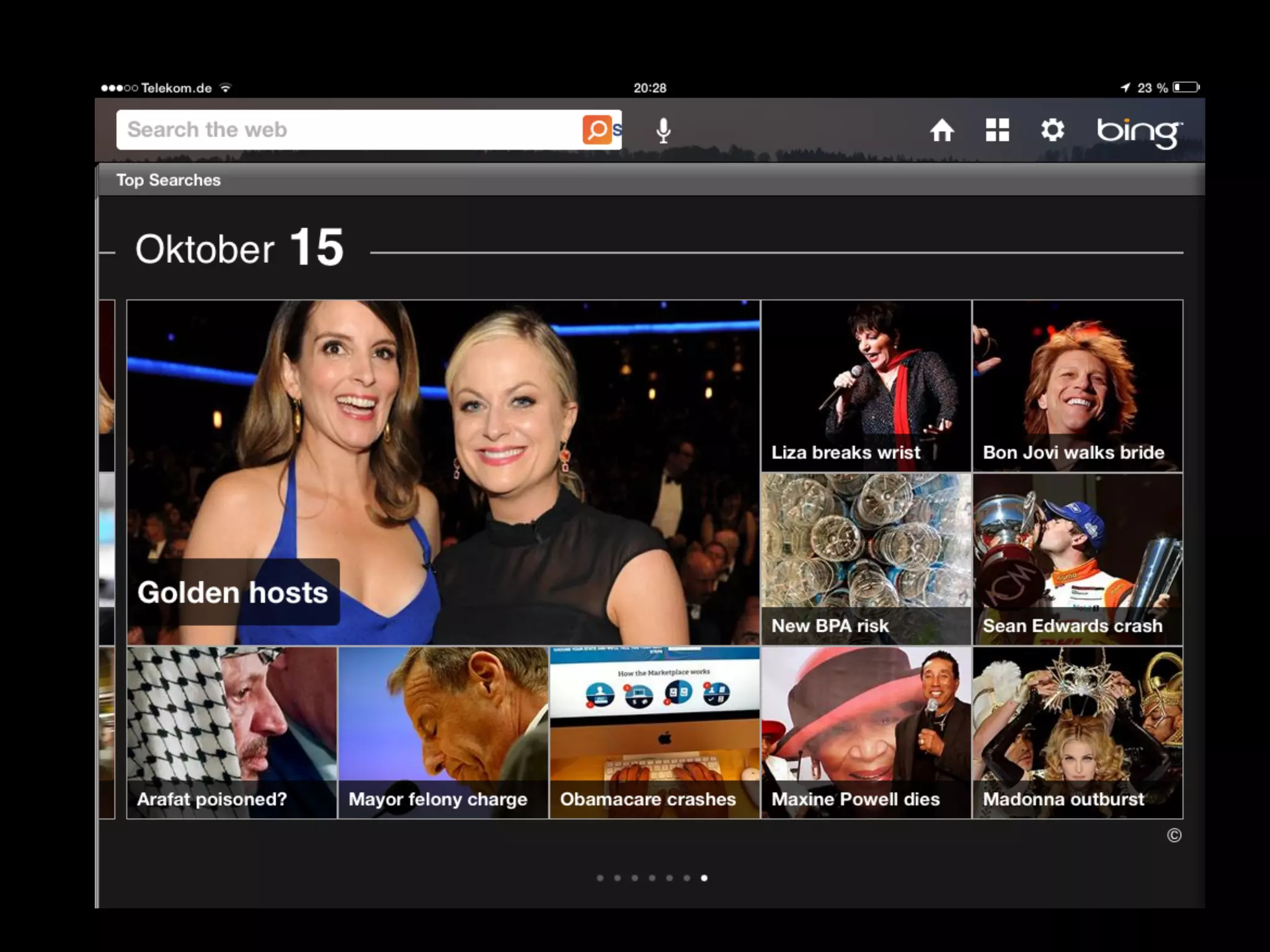Viewport: 1270px width, 952px height.
Task: Tap the orange search magnifier button
Action: [x=597, y=130]
